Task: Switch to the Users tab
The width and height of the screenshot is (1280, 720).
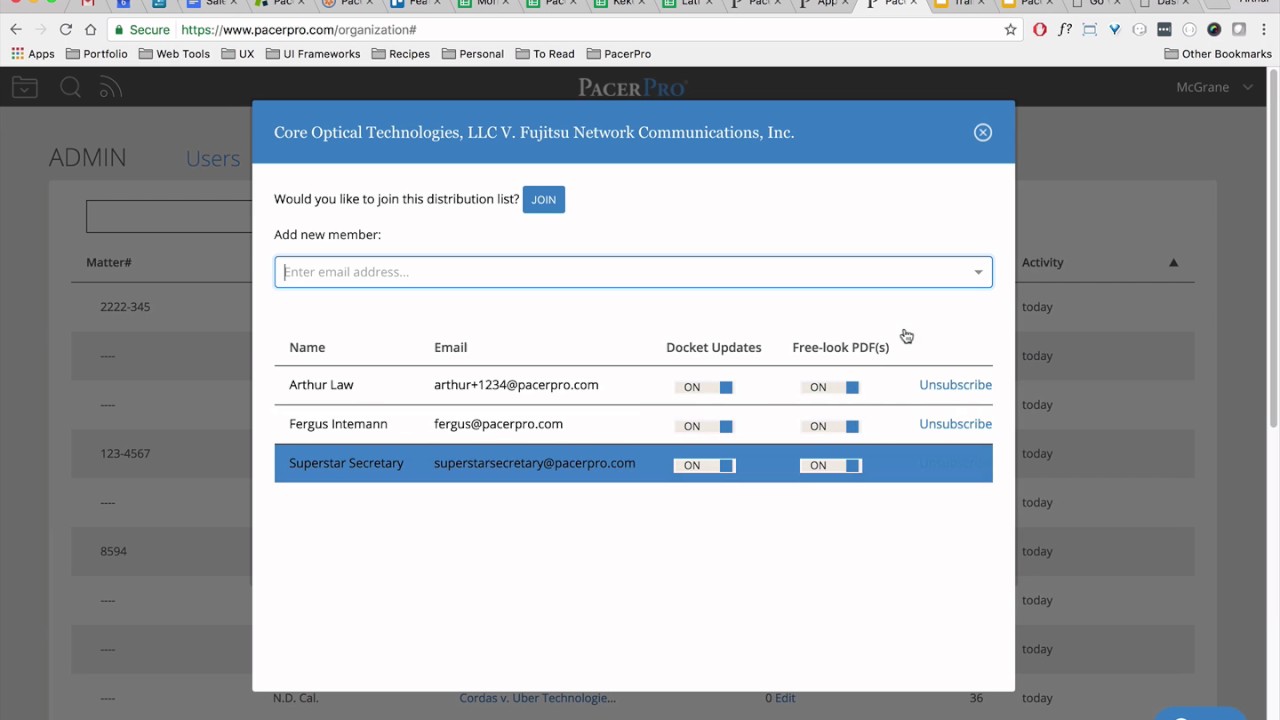Action: [213, 158]
